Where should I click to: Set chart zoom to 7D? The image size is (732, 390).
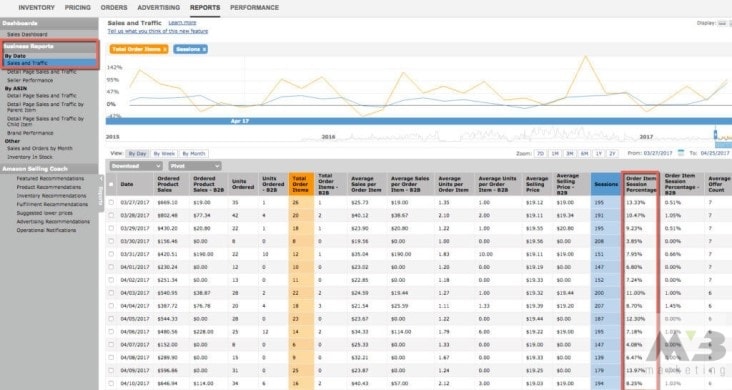point(540,153)
